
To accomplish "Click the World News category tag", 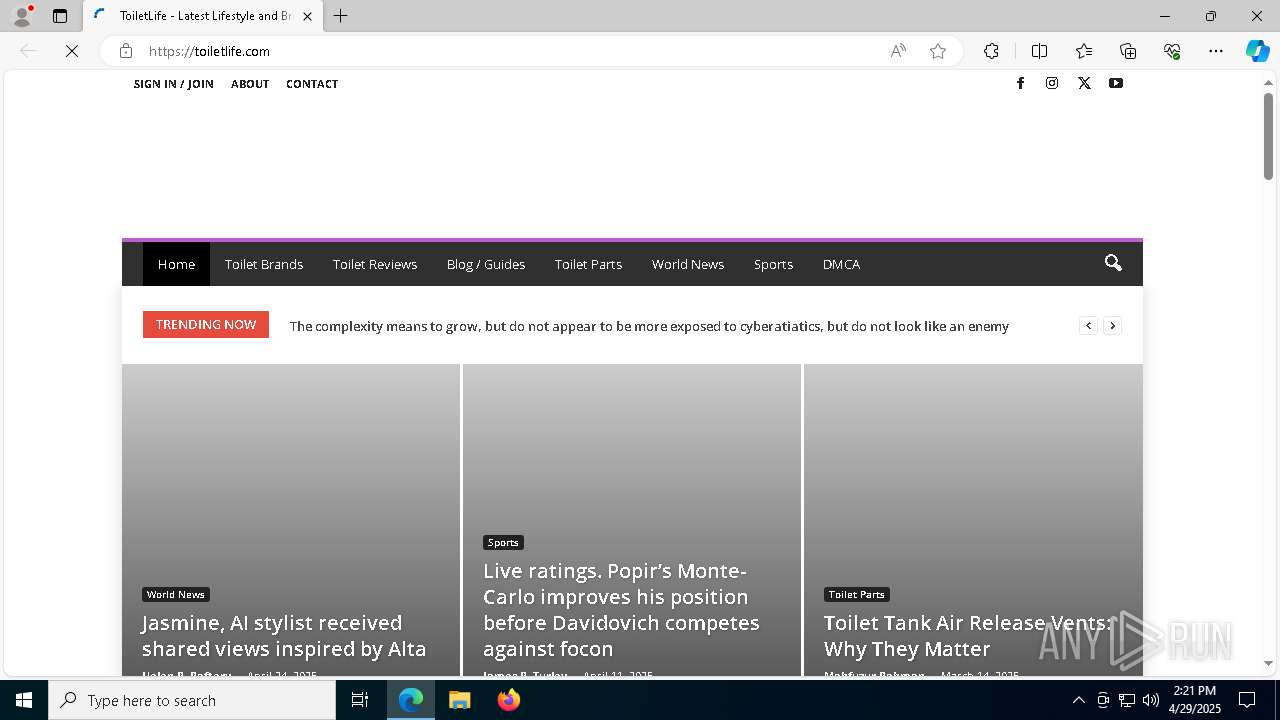I will [176, 594].
